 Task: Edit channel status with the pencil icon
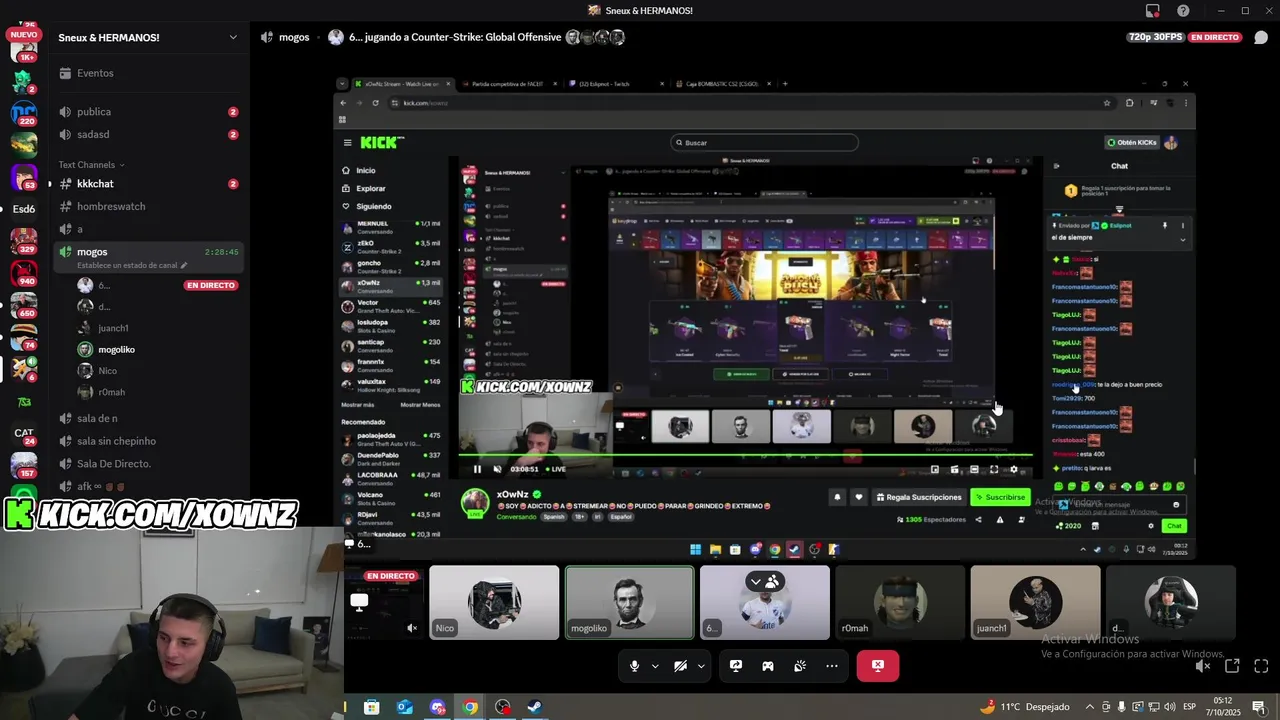coord(184,266)
